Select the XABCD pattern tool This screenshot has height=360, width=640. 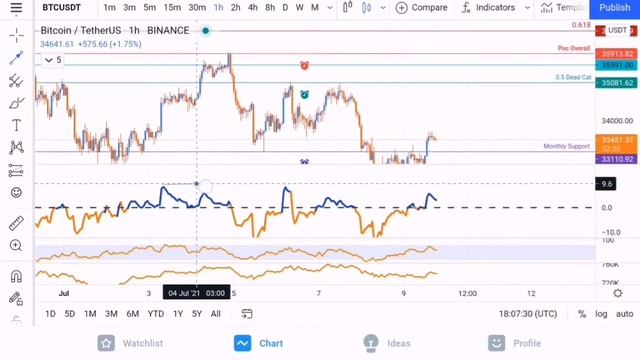click(16, 147)
